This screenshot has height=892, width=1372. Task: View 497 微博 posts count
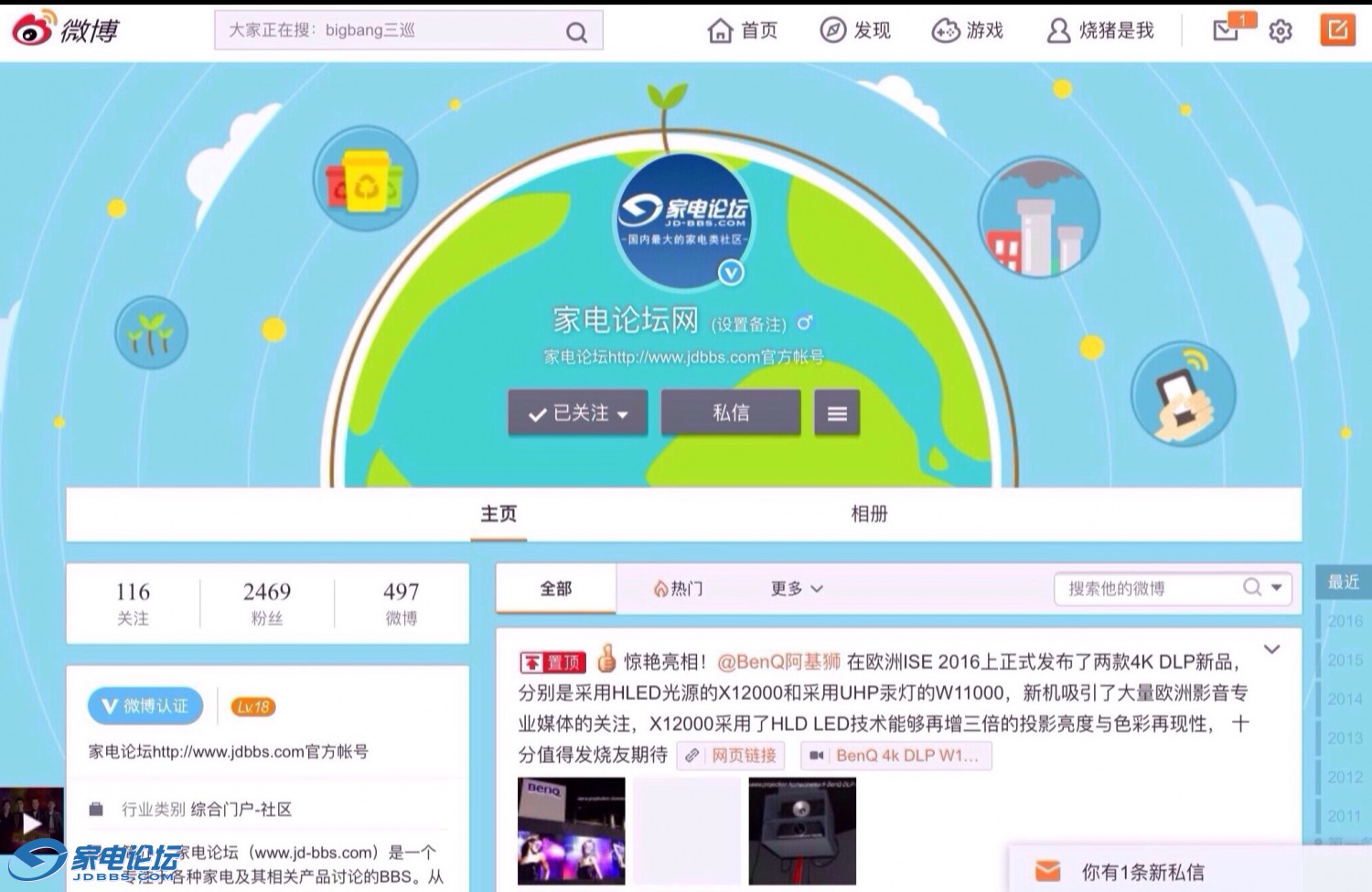tap(402, 604)
